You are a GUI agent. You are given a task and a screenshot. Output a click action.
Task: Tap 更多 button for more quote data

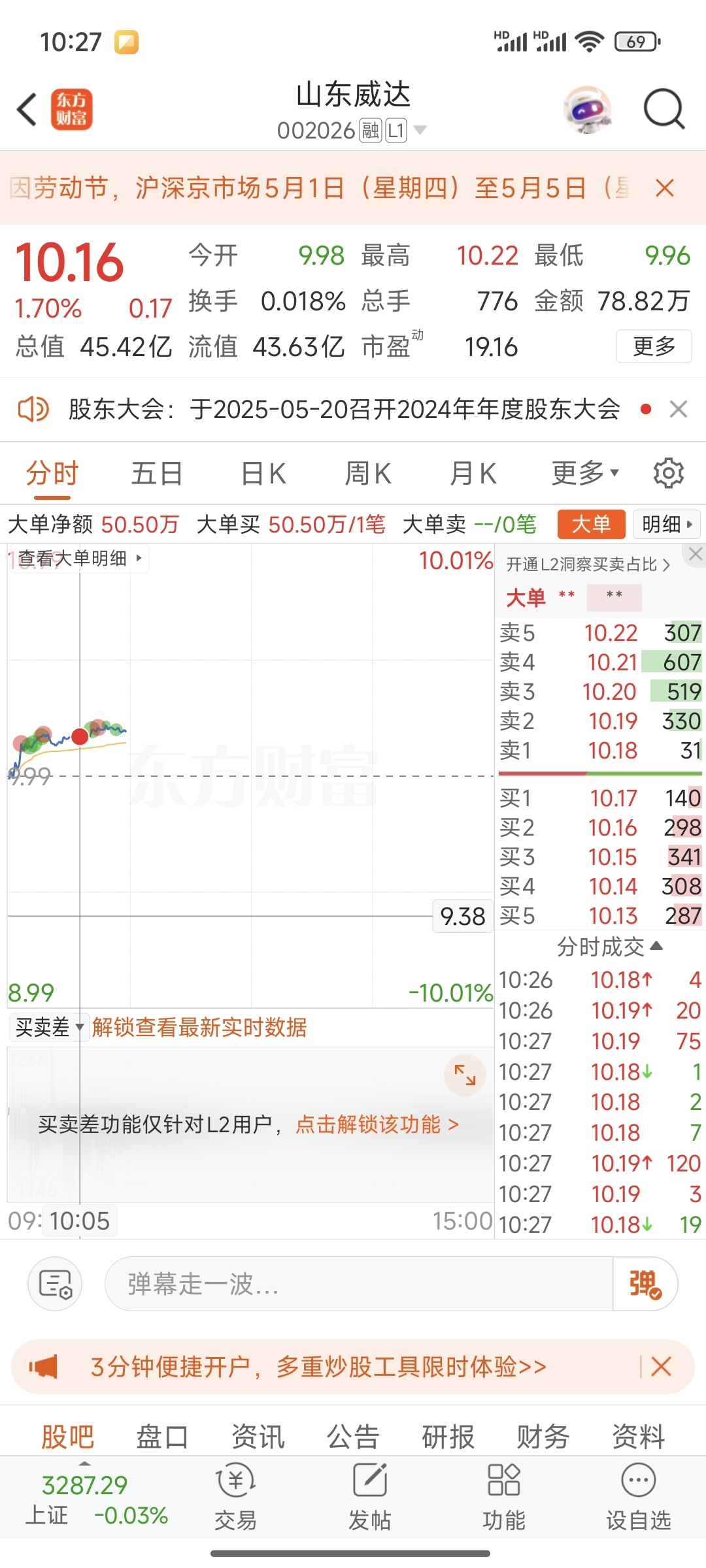(654, 346)
